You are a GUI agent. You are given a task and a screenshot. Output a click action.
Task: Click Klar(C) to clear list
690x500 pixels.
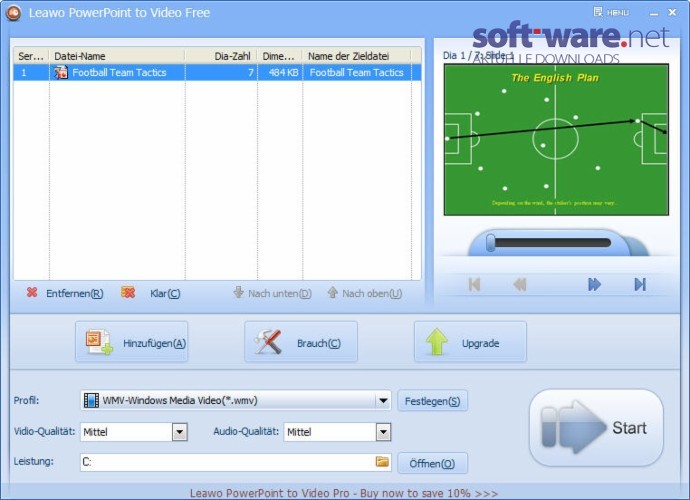click(165, 294)
